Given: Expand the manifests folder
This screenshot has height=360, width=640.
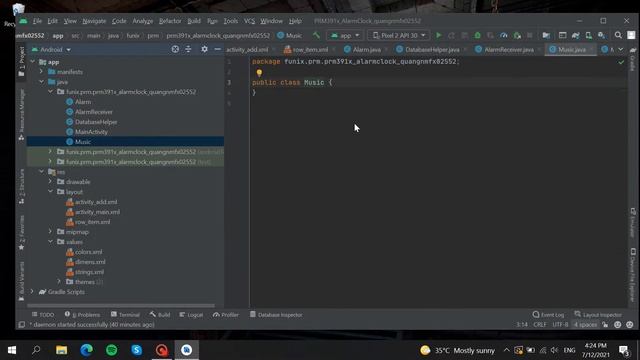Looking at the screenshot, I should click(41, 72).
